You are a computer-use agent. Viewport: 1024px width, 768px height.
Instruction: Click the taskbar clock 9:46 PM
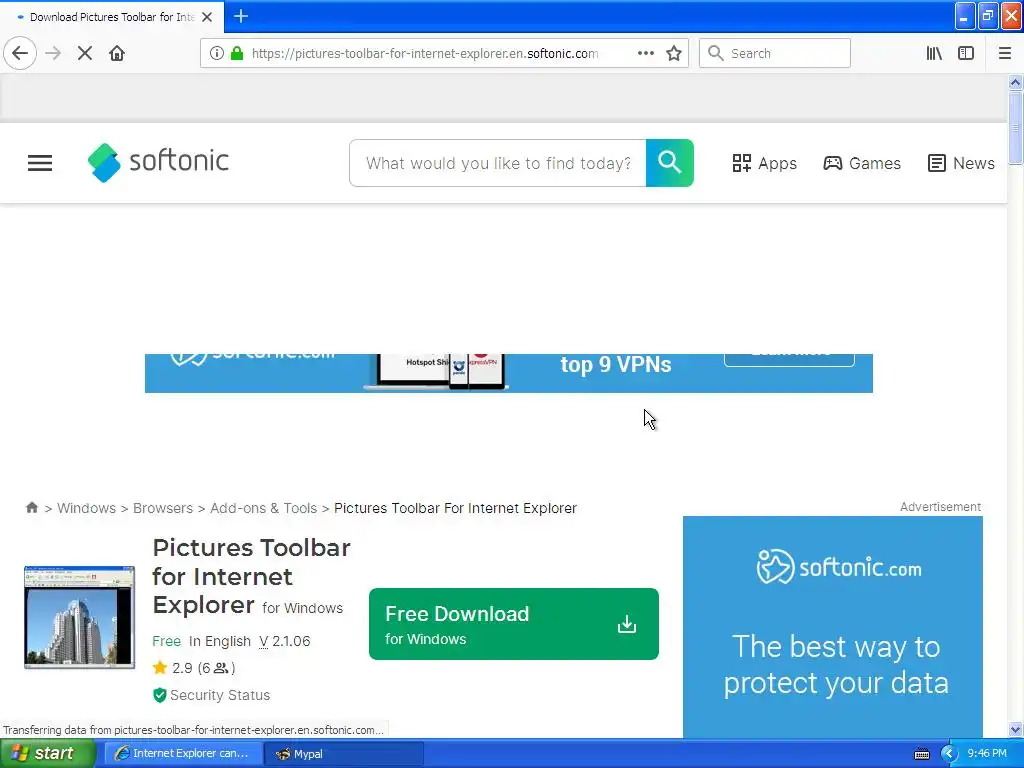pos(987,753)
